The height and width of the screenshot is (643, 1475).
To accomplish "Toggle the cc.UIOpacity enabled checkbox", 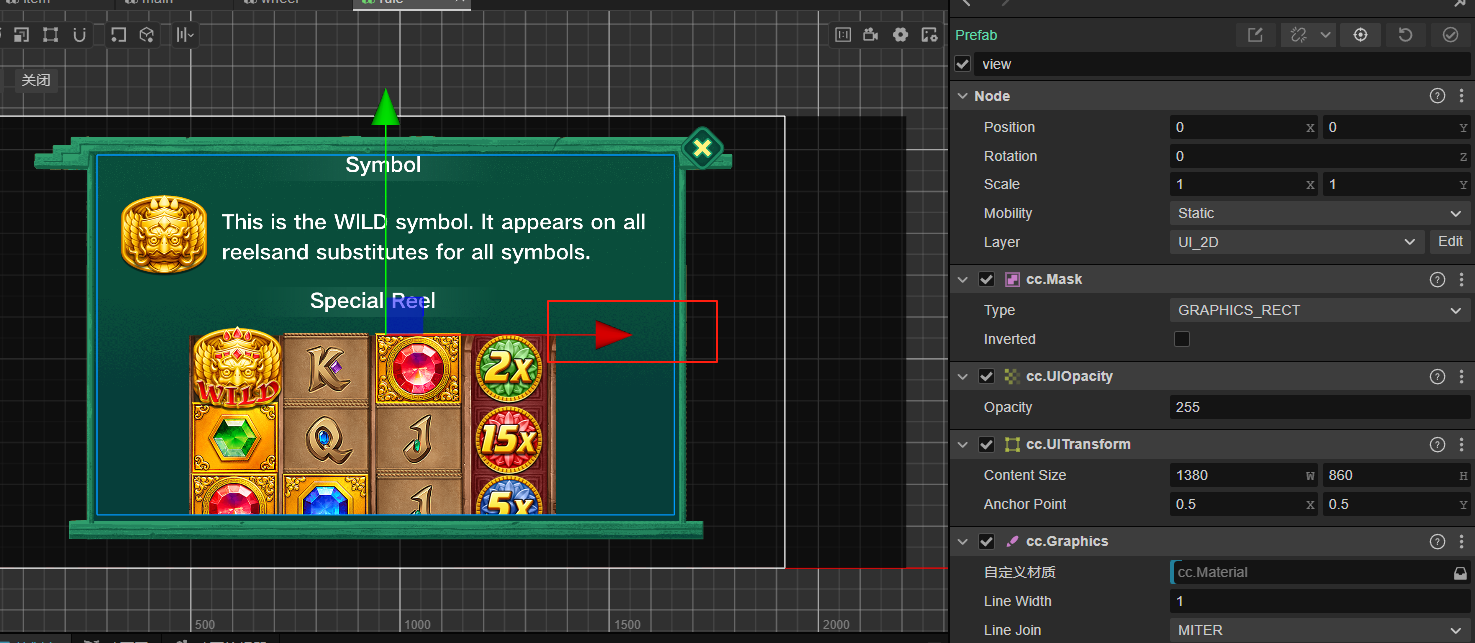I will 986,377.
